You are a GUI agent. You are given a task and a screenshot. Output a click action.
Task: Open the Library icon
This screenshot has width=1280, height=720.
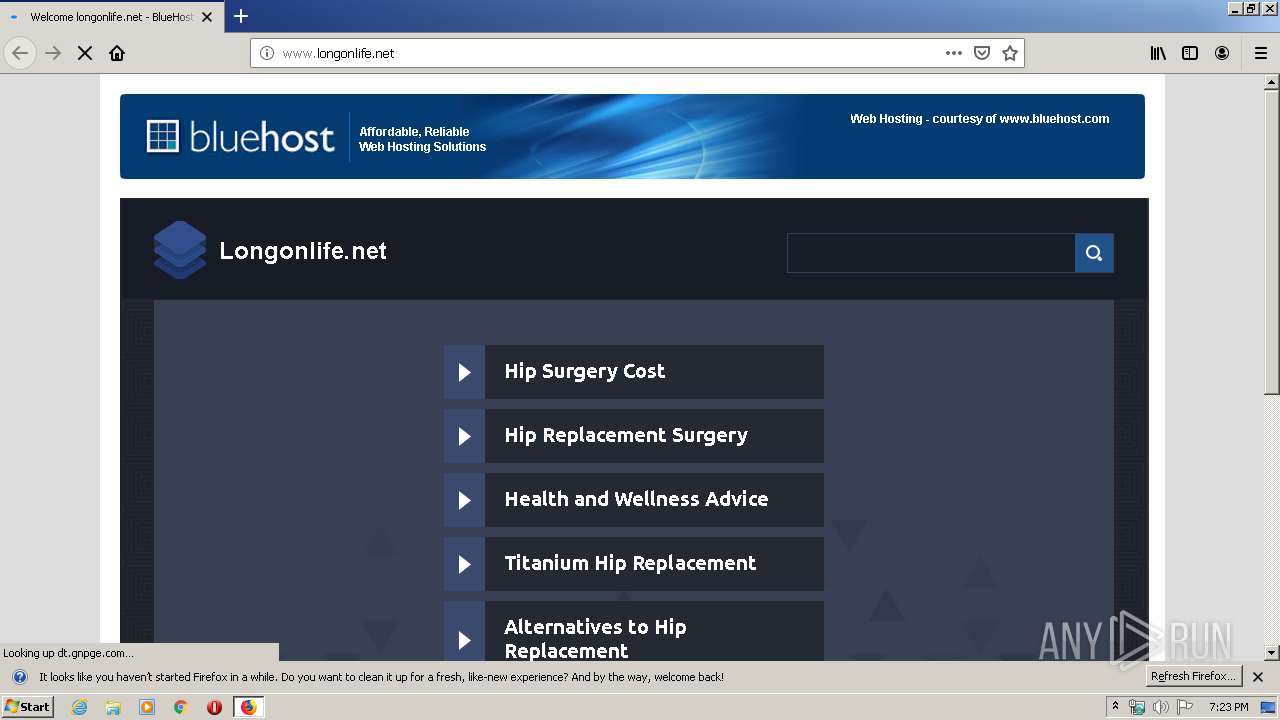coord(1158,53)
